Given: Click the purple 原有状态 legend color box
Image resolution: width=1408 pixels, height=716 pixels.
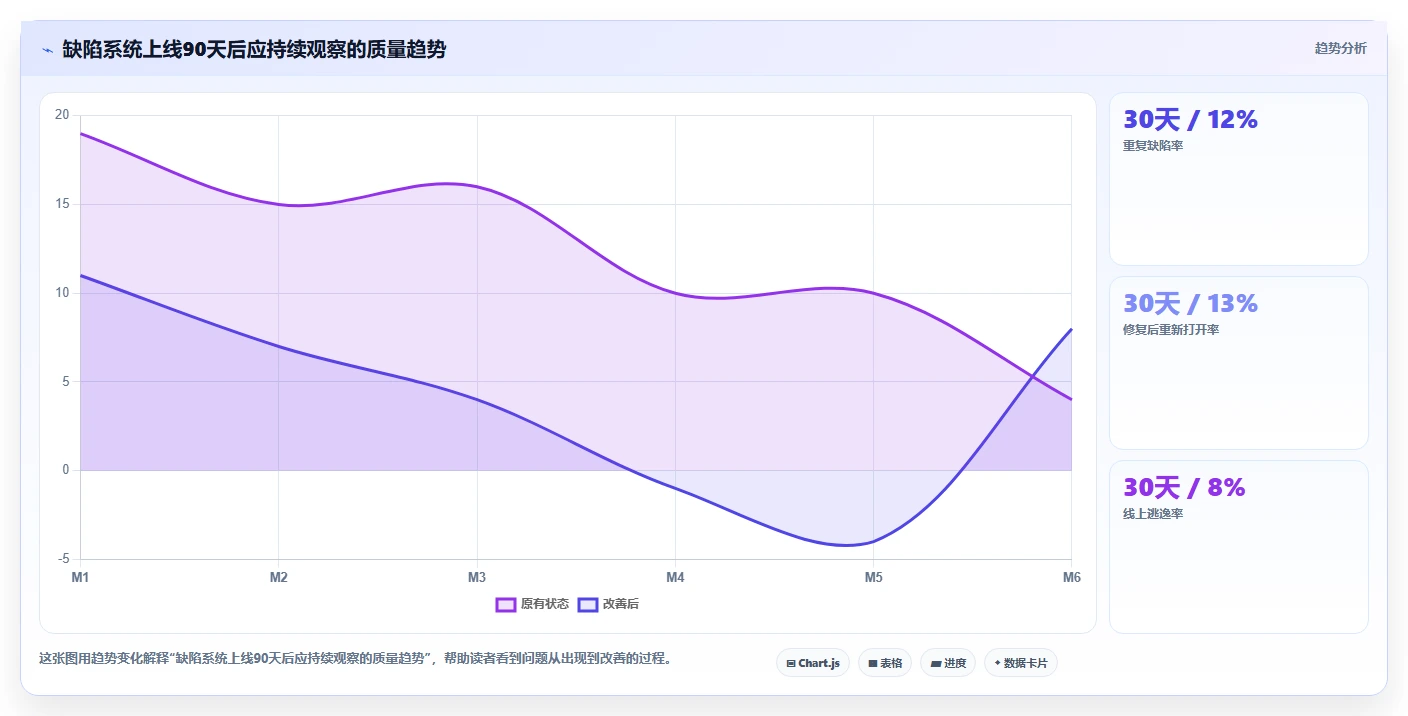Looking at the screenshot, I should point(506,604).
